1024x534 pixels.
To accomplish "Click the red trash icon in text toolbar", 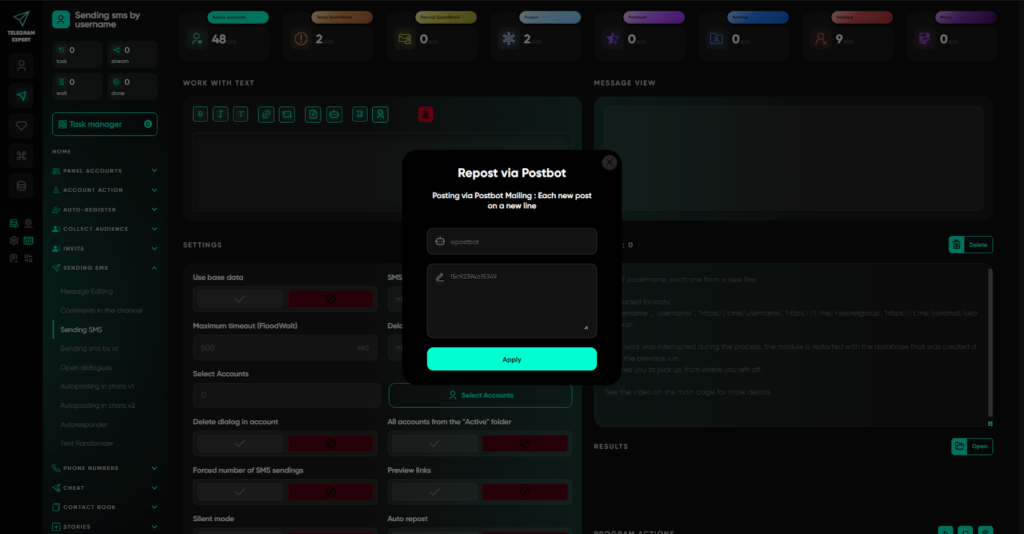I will point(425,114).
